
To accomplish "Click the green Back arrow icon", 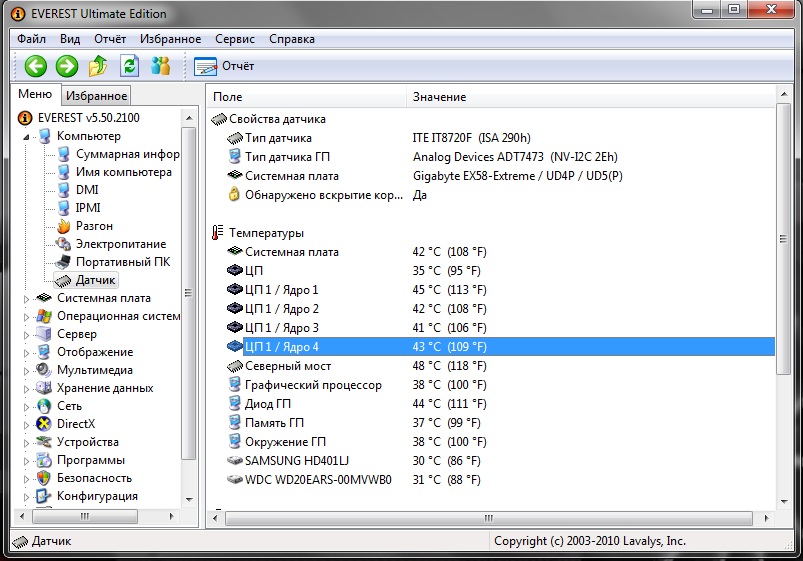I will 36,66.
